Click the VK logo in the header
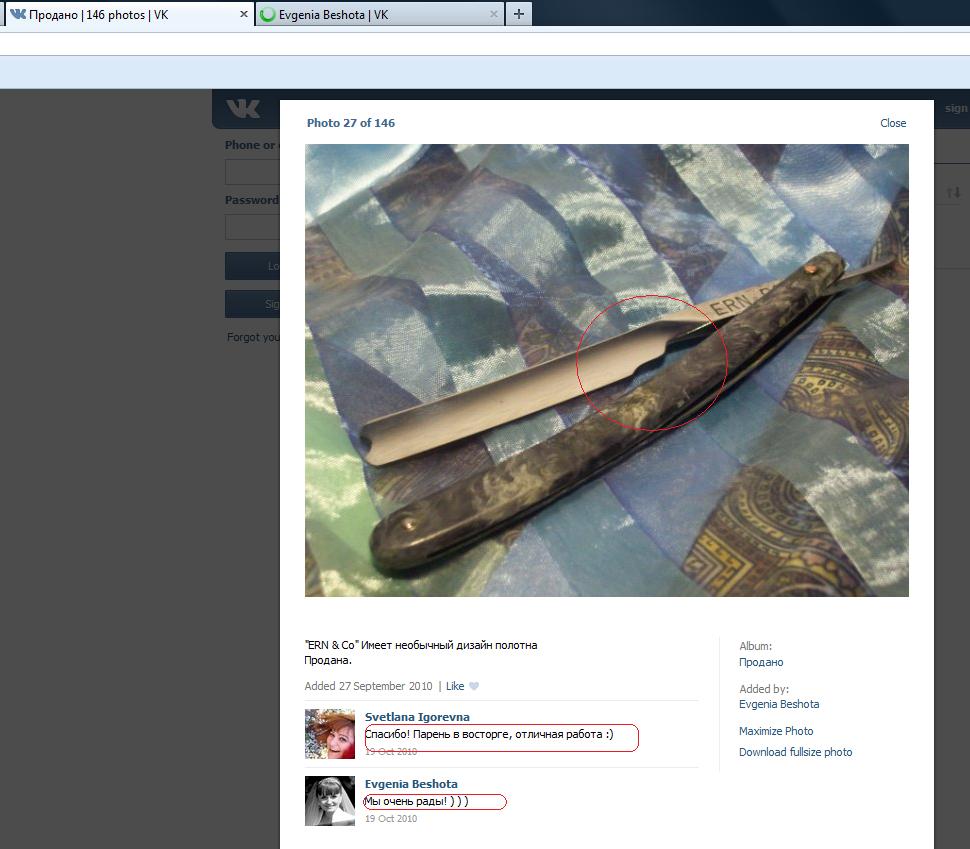The height and width of the screenshot is (849, 970). [x=242, y=109]
